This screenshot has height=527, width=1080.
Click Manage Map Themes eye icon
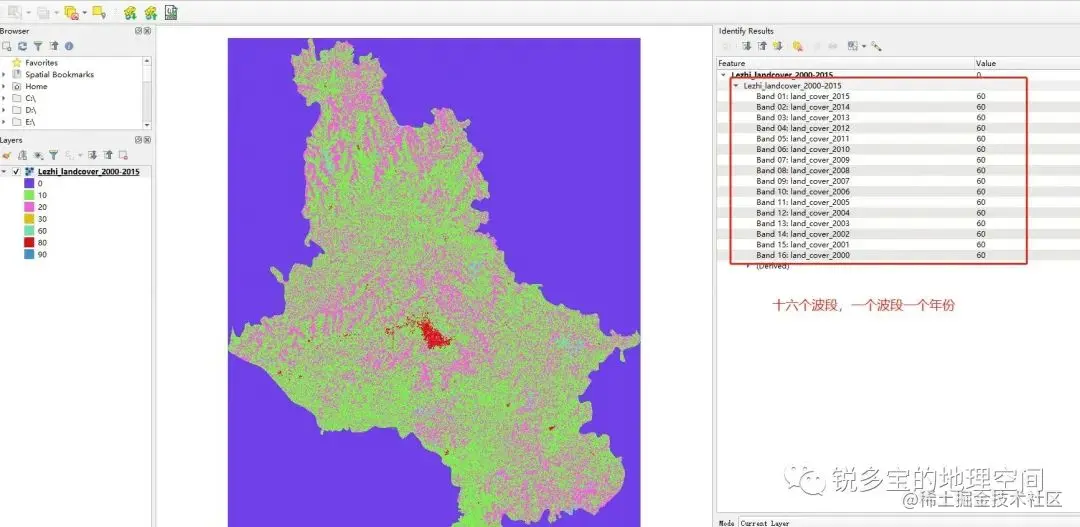(x=38, y=156)
